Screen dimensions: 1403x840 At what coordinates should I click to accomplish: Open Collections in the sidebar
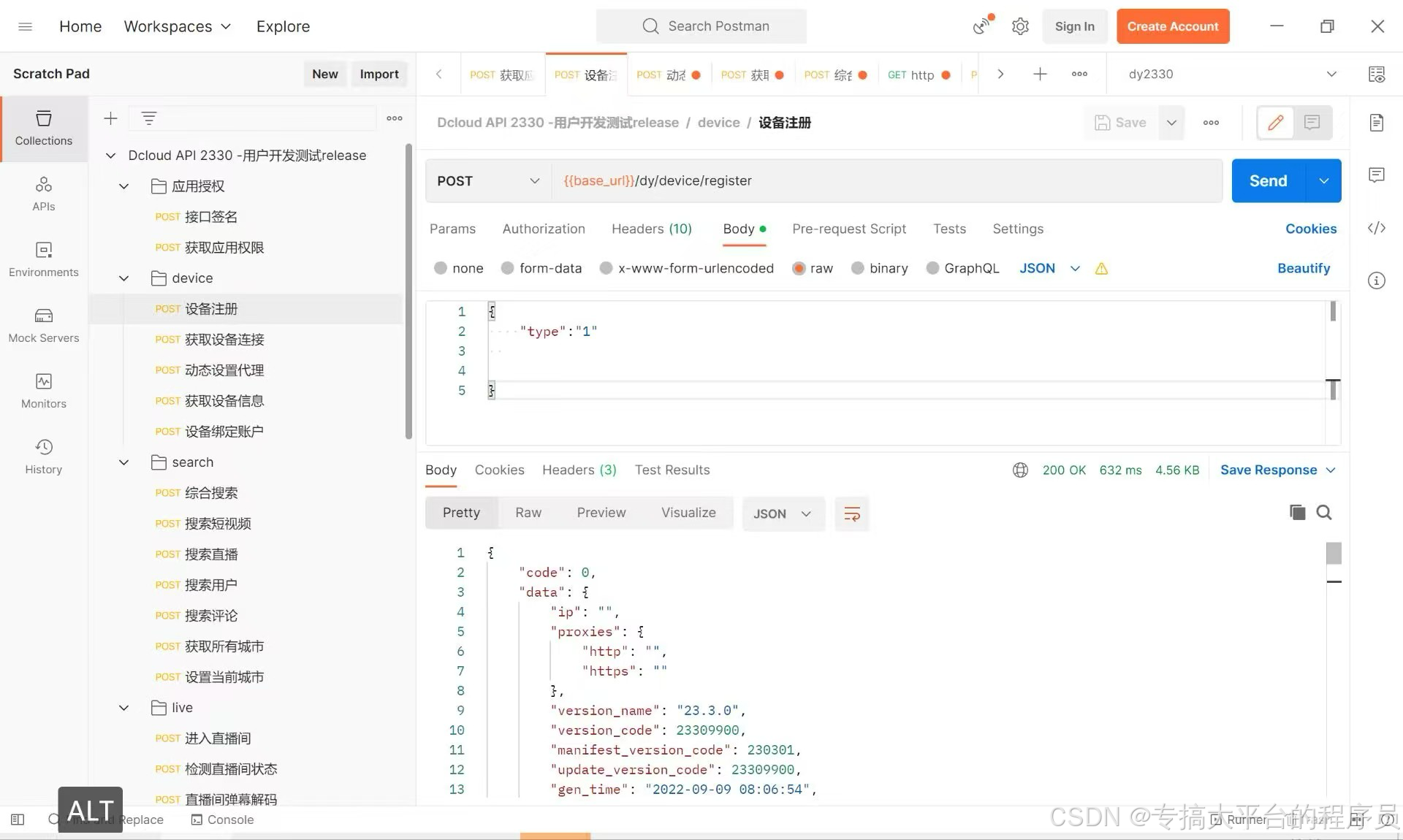coord(44,128)
